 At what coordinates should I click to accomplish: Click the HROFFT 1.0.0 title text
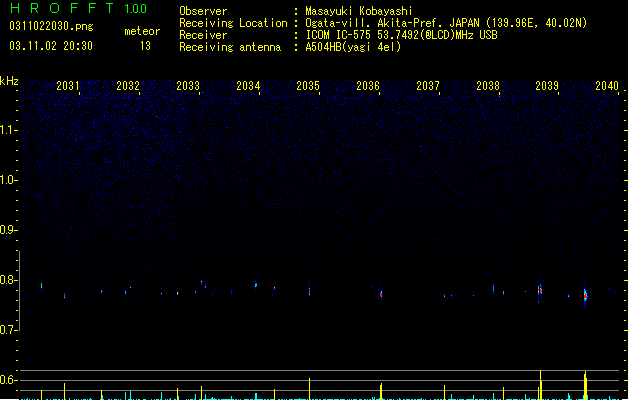79,8
